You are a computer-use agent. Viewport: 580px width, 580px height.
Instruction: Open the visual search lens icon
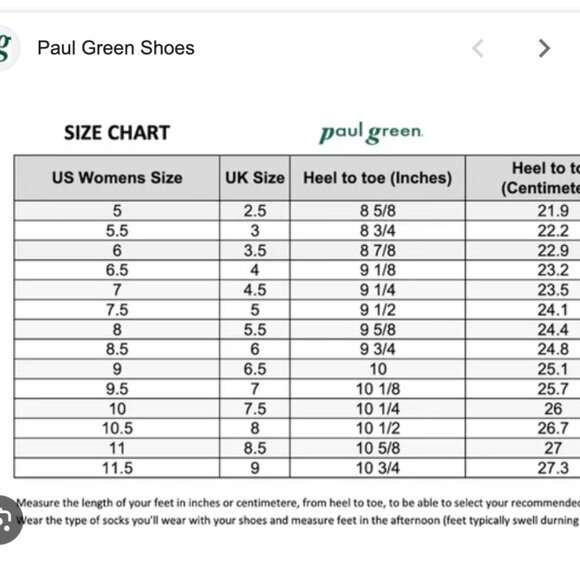point(8,520)
